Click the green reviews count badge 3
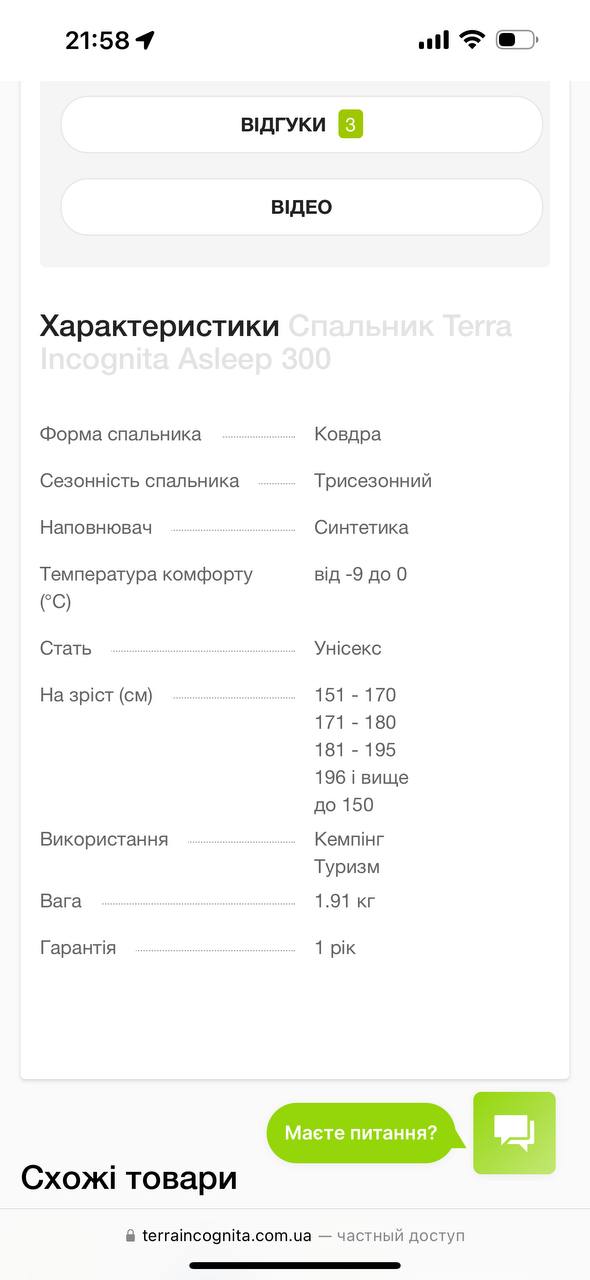 (x=350, y=125)
